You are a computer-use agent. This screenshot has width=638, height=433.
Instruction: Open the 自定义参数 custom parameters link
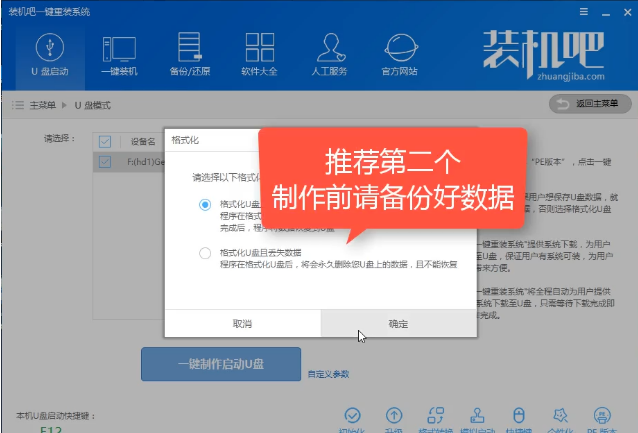point(328,374)
